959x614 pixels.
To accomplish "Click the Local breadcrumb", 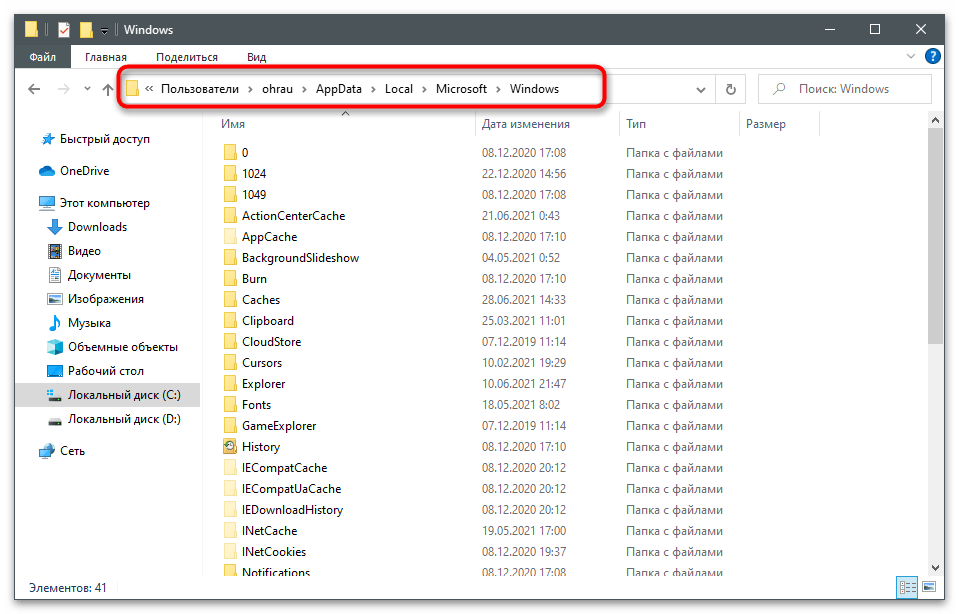I will tap(398, 89).
